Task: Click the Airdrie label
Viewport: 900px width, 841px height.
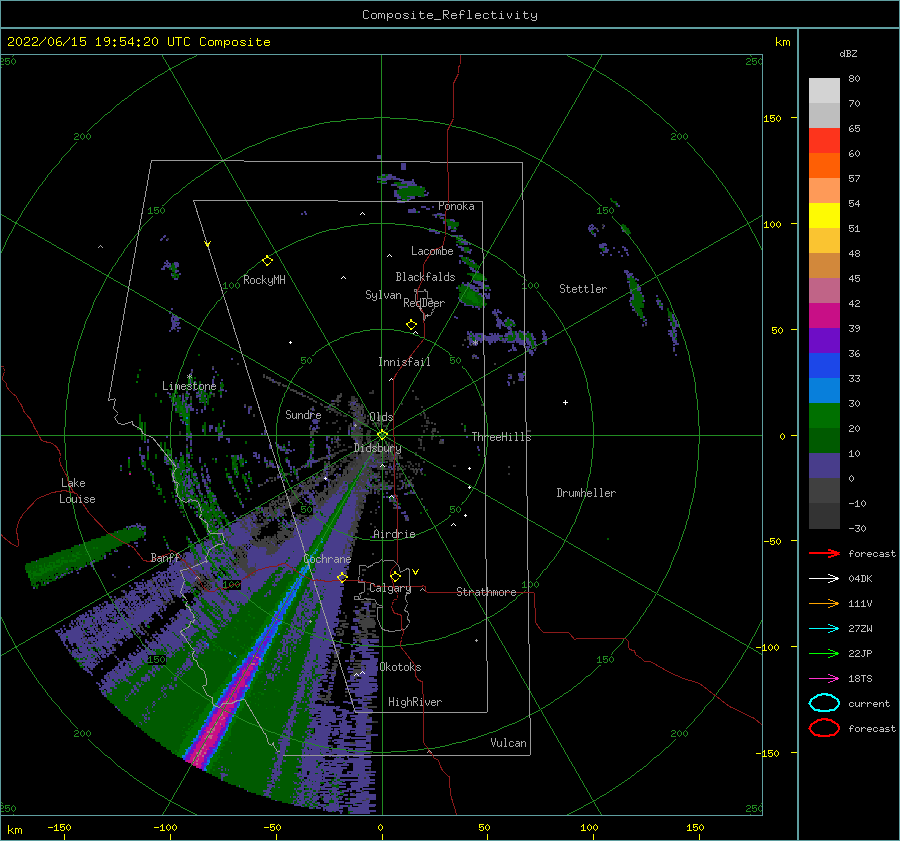Action: pos(394,534)
